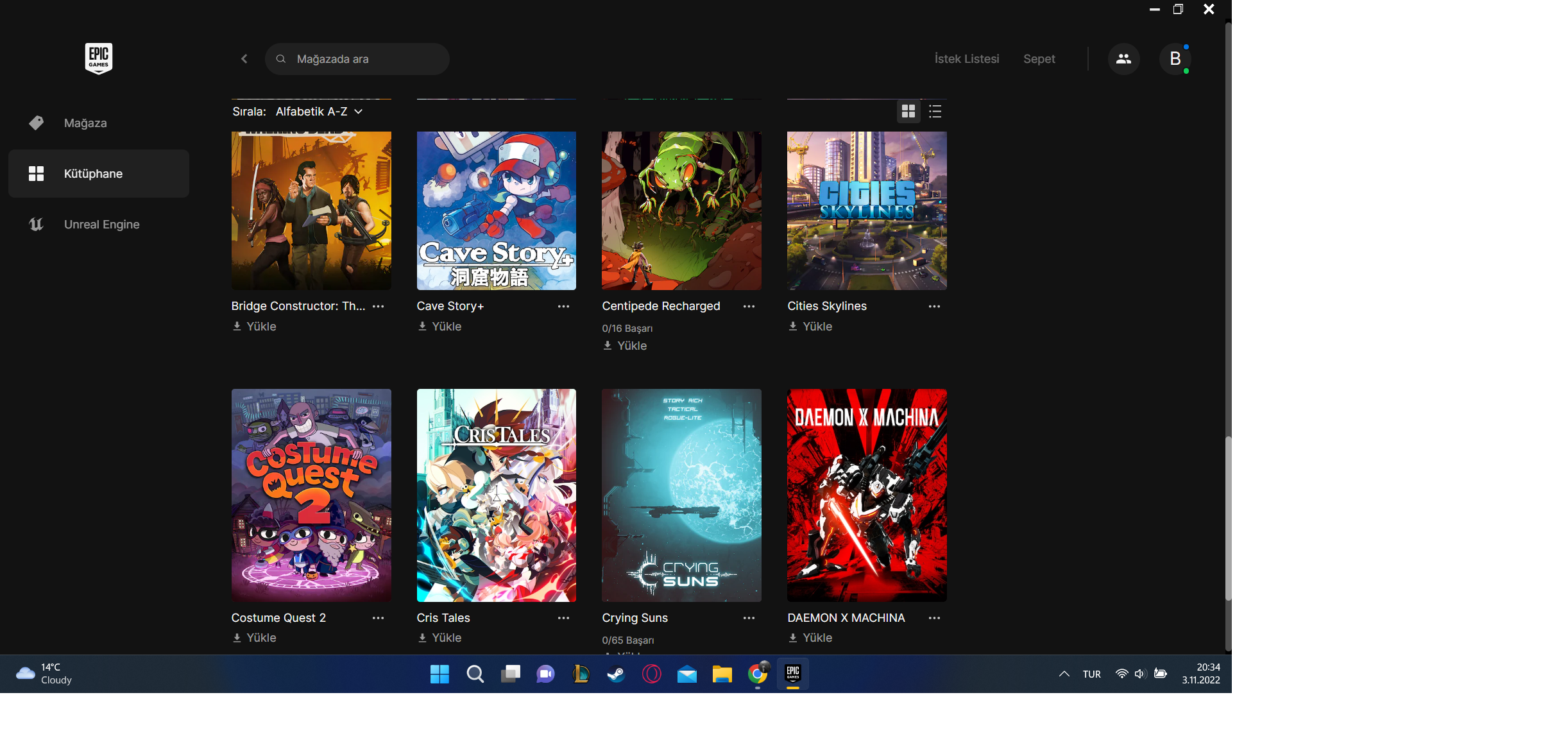This screenshot has height=729, width=1568.
Task: Open the Cities Skylines cover art
Action: point(867,210)
